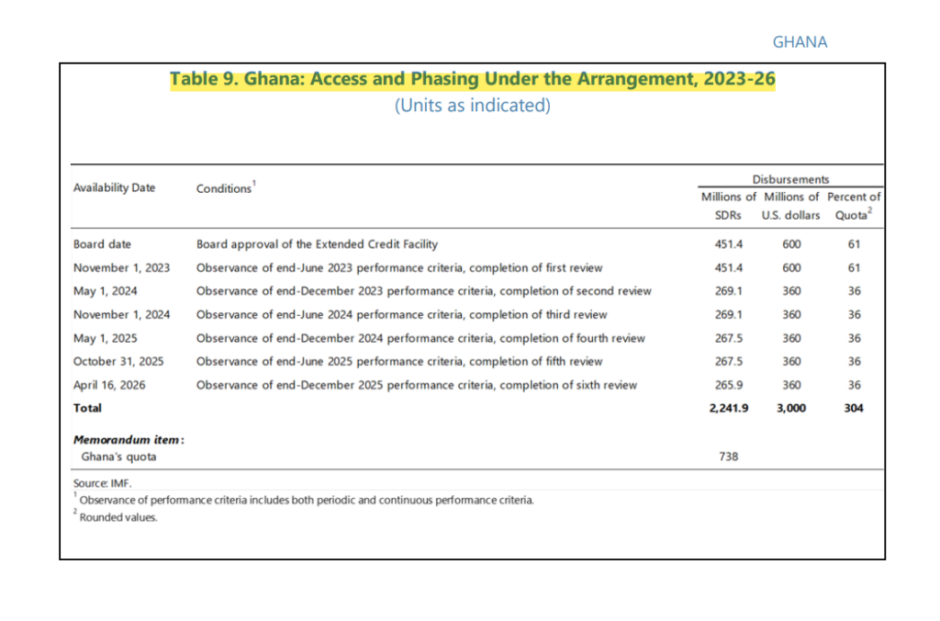
Task: Click the '(Units as indicated)' subtitle
Action: (472, 105)
